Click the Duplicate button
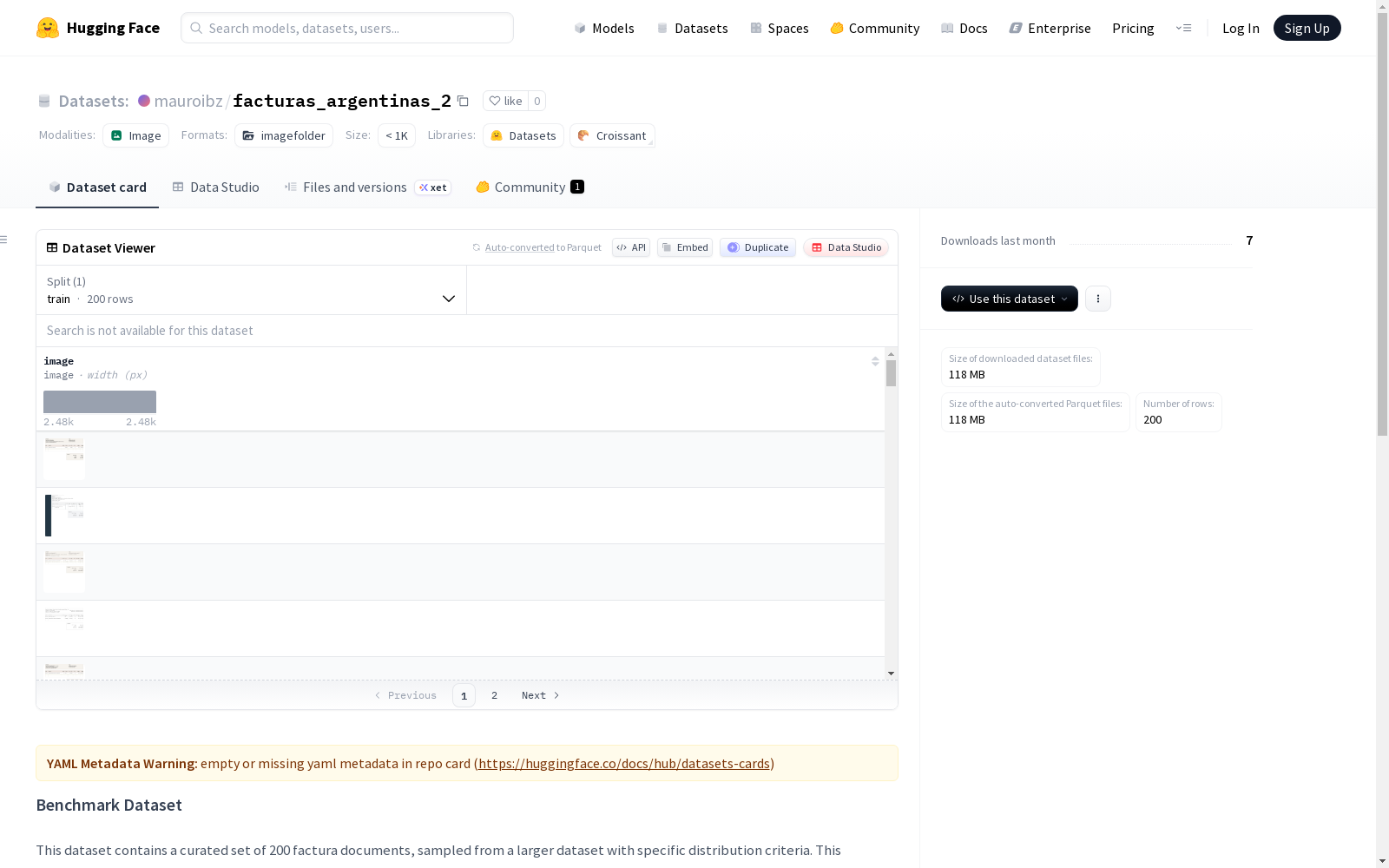Viewport: 1389px width, 868px height. [x=758, y=247]
